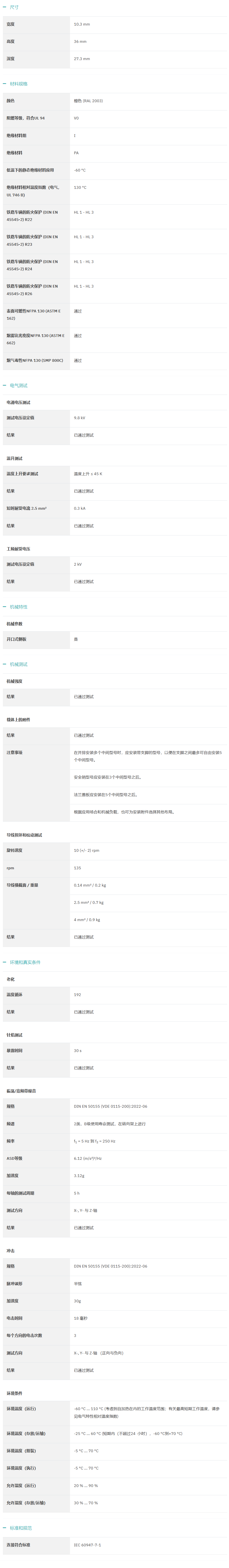The image size is (229, 1568).
Task: Collapse the 尺寸 section
Action: [x=11, y=7]
